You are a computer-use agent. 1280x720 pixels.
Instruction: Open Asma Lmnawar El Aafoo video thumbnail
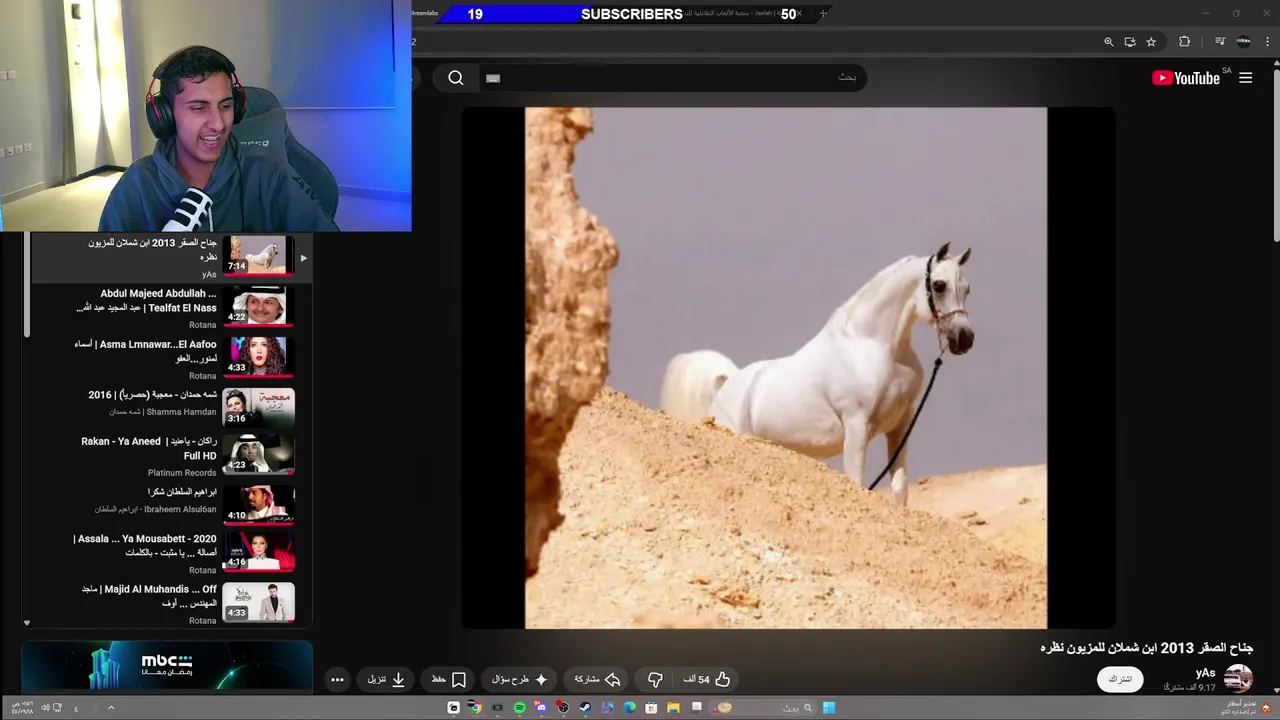point(259,356)
